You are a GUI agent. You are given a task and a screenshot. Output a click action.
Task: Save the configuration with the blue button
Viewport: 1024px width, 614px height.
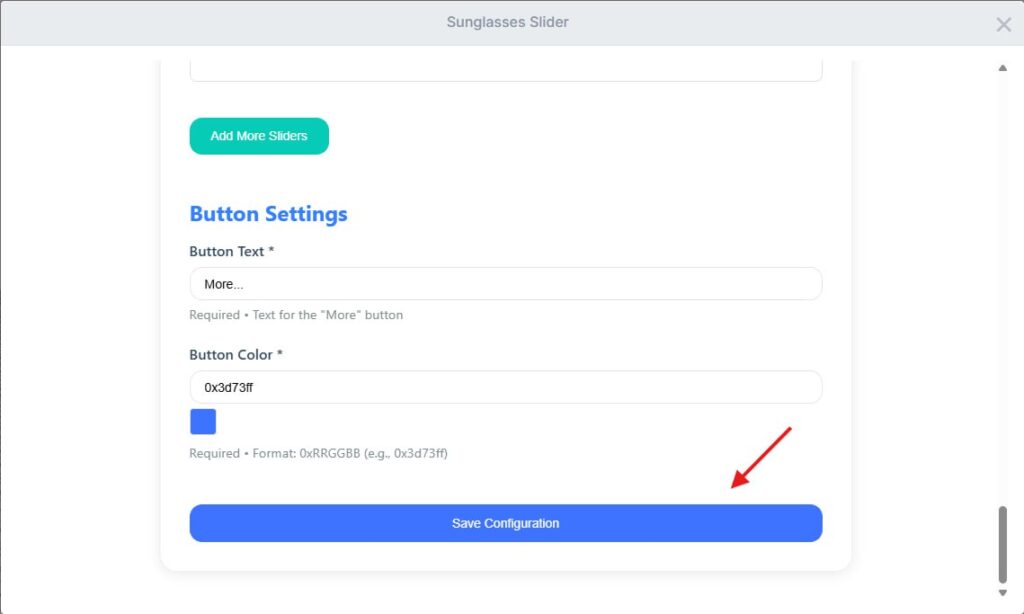[x=505, y=523]
